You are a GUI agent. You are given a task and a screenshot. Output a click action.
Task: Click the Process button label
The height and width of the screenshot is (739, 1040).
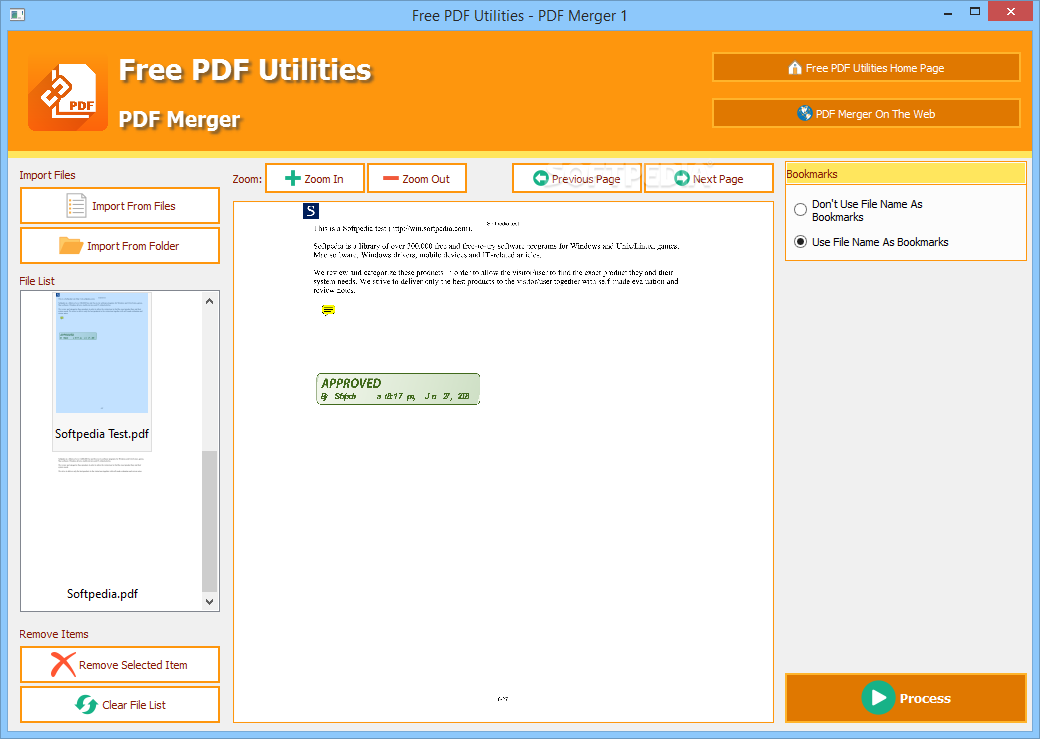point(925,699)
